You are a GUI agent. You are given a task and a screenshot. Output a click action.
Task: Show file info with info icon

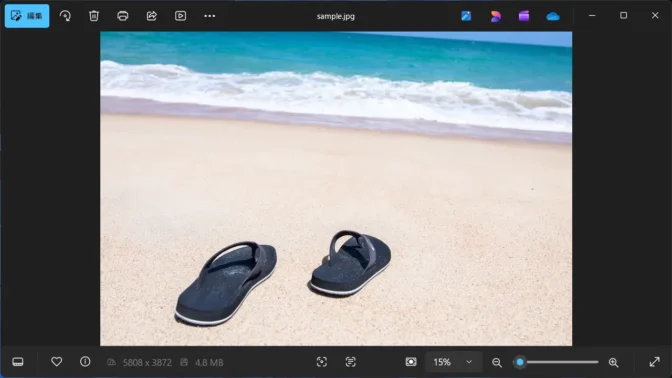pos(85,362)
